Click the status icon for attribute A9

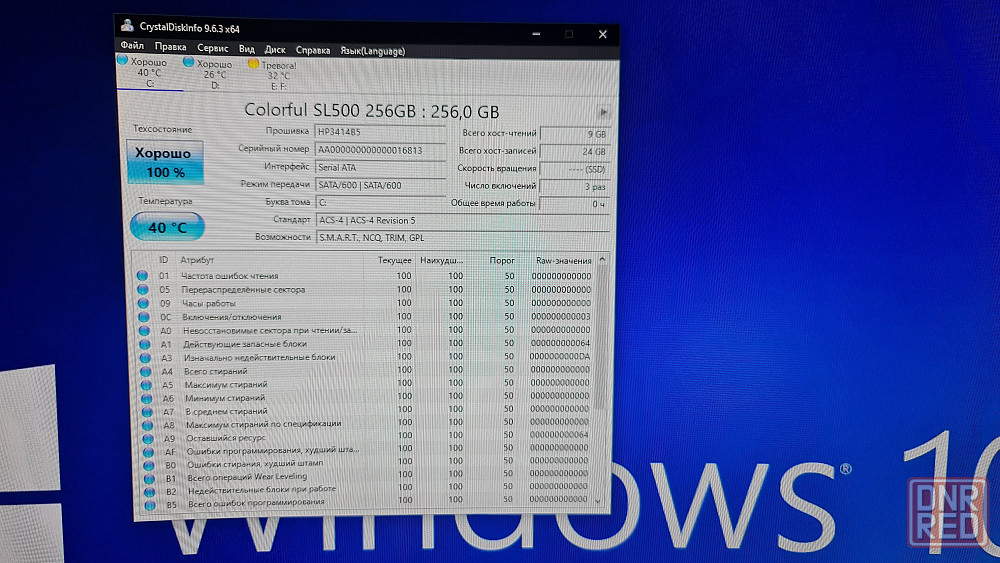[x=147, y=438]
